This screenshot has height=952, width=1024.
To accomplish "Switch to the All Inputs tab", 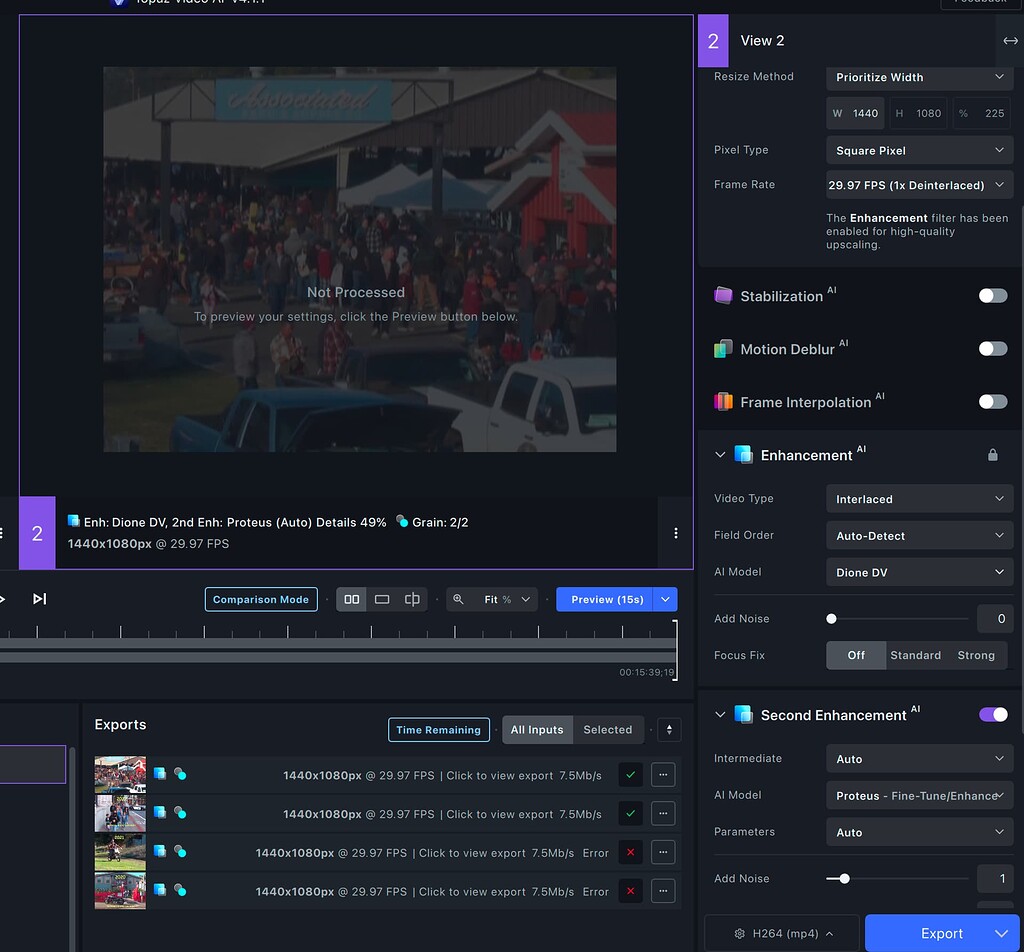I will coord(537,730).
